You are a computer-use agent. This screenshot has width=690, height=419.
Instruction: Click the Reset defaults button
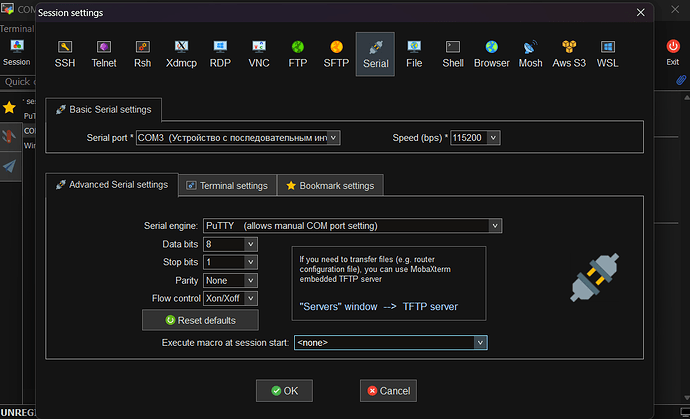pyautogui.click(x=200, y=320)
